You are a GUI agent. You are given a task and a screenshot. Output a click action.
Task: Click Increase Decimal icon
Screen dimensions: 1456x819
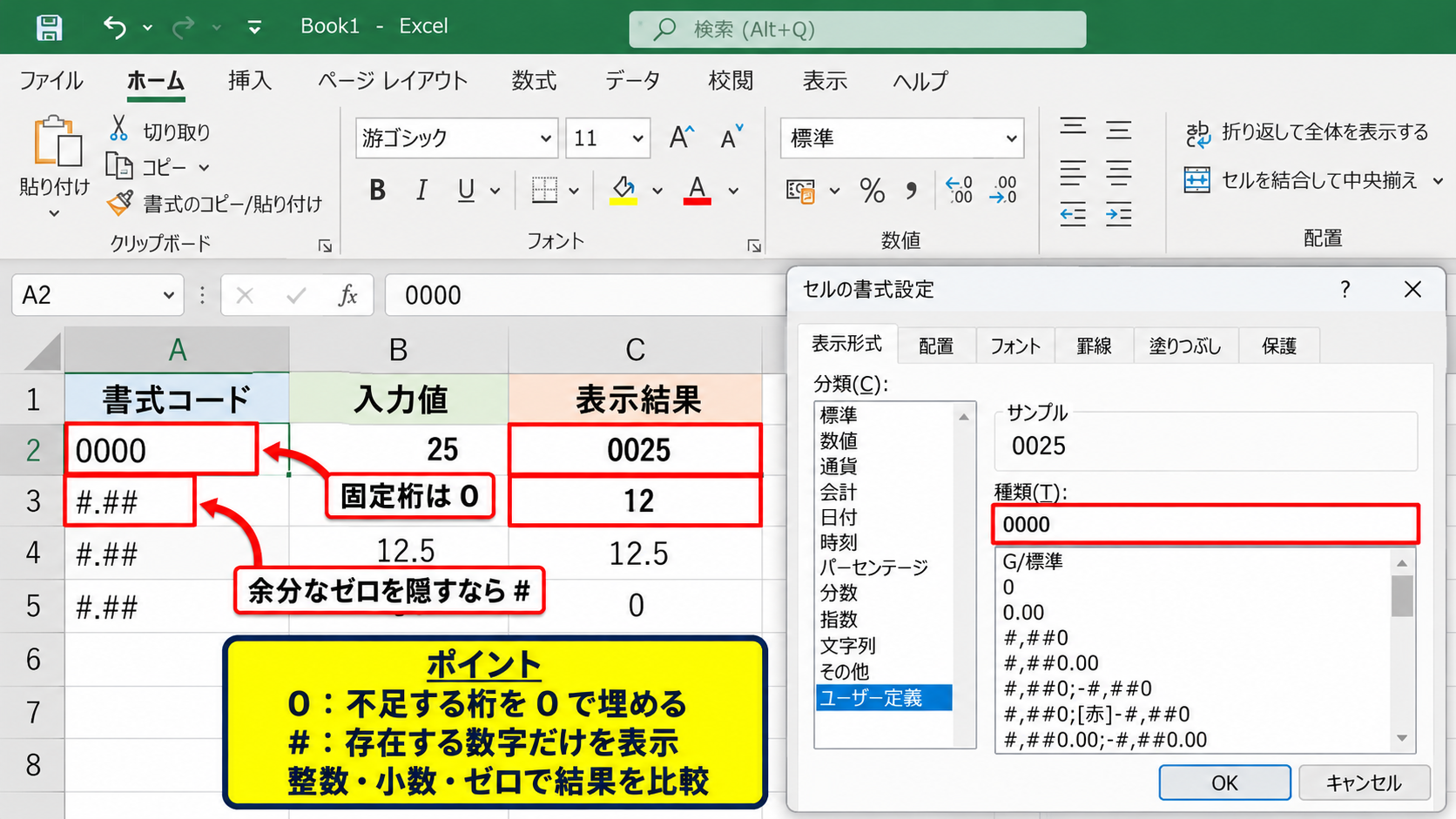[x=959, y=190]
